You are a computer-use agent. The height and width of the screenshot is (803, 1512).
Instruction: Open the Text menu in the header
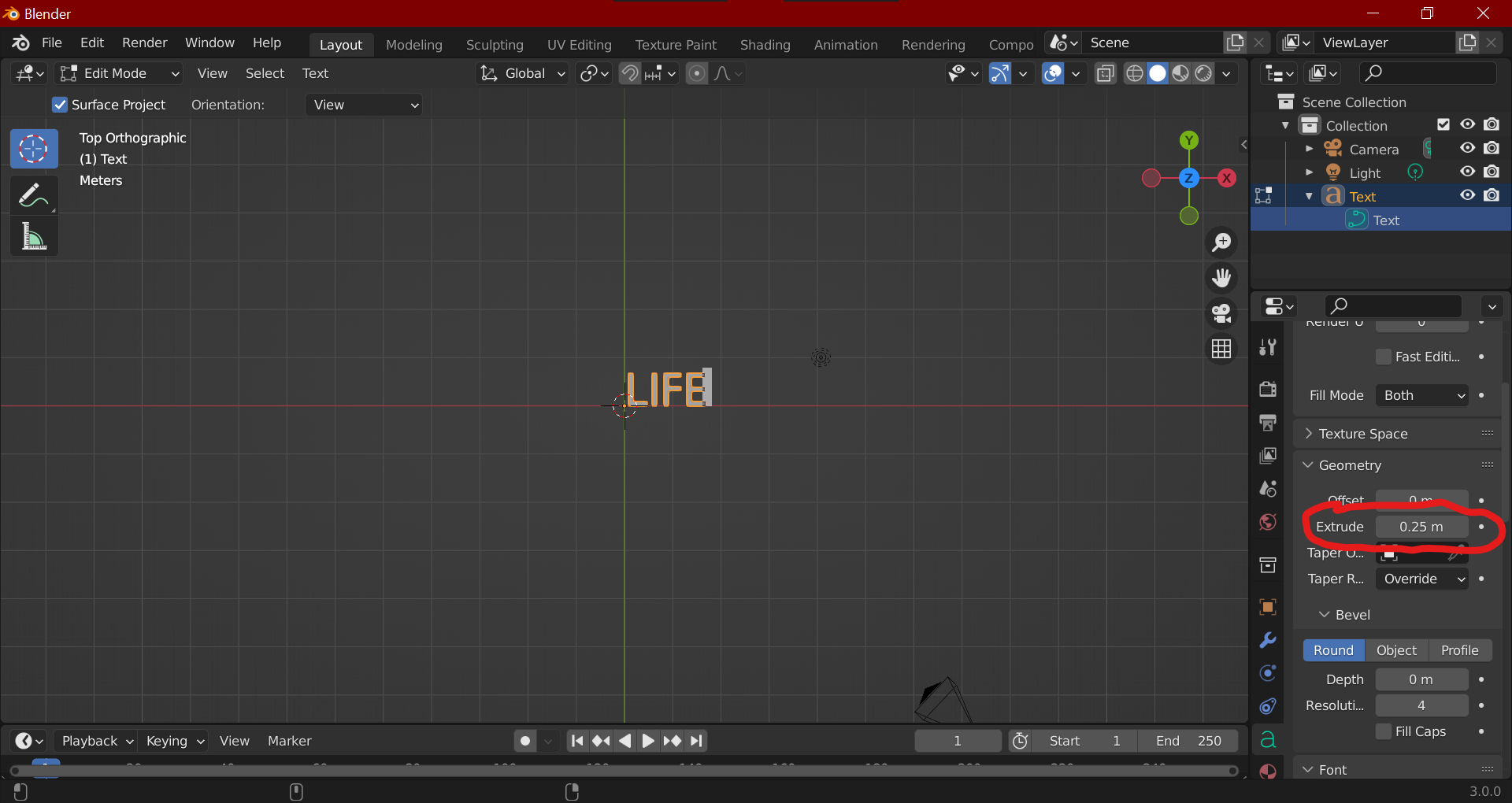[314, 72]
